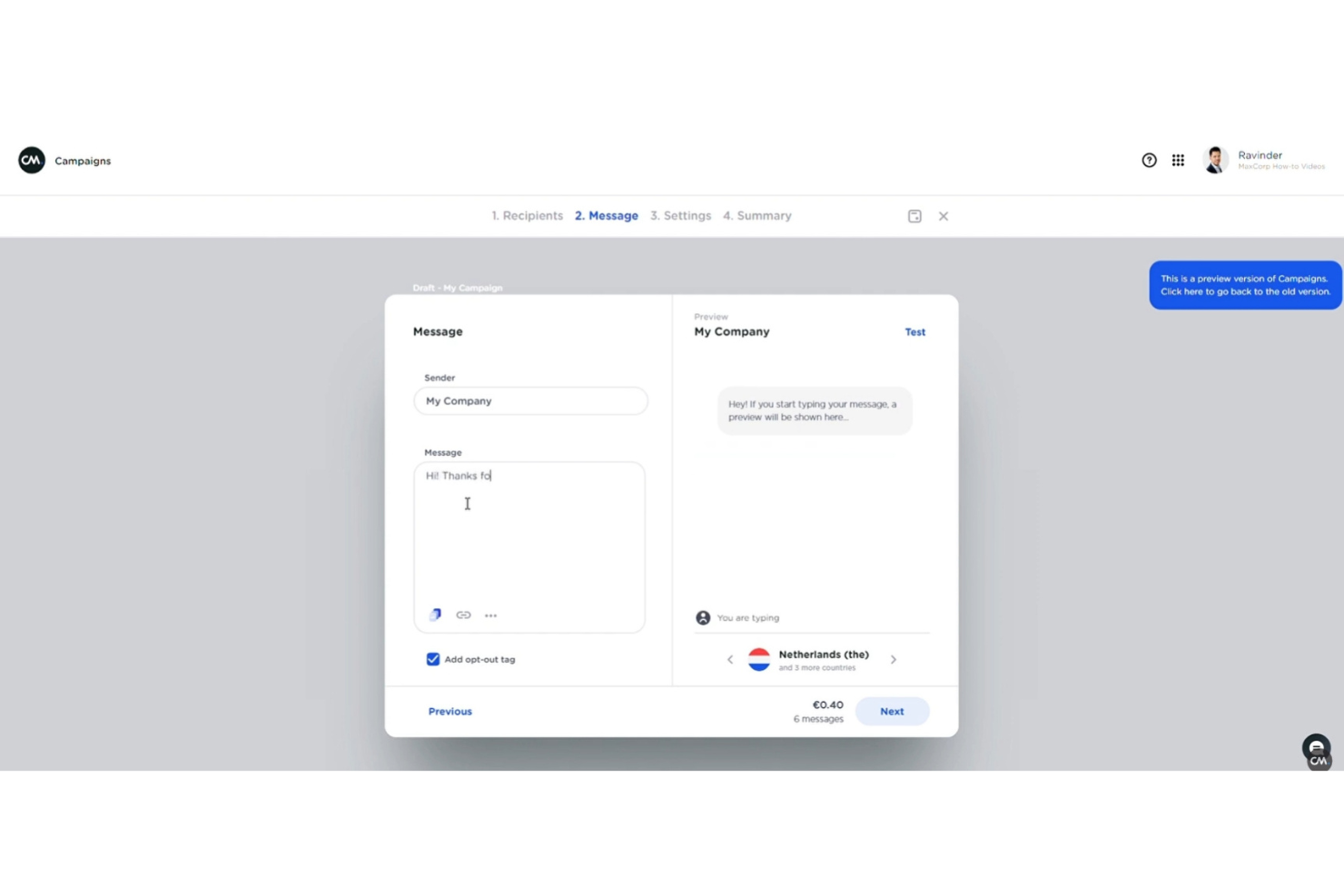Click the Next button
Viewport: 1344px width, 896px height.
pos(892,711)
